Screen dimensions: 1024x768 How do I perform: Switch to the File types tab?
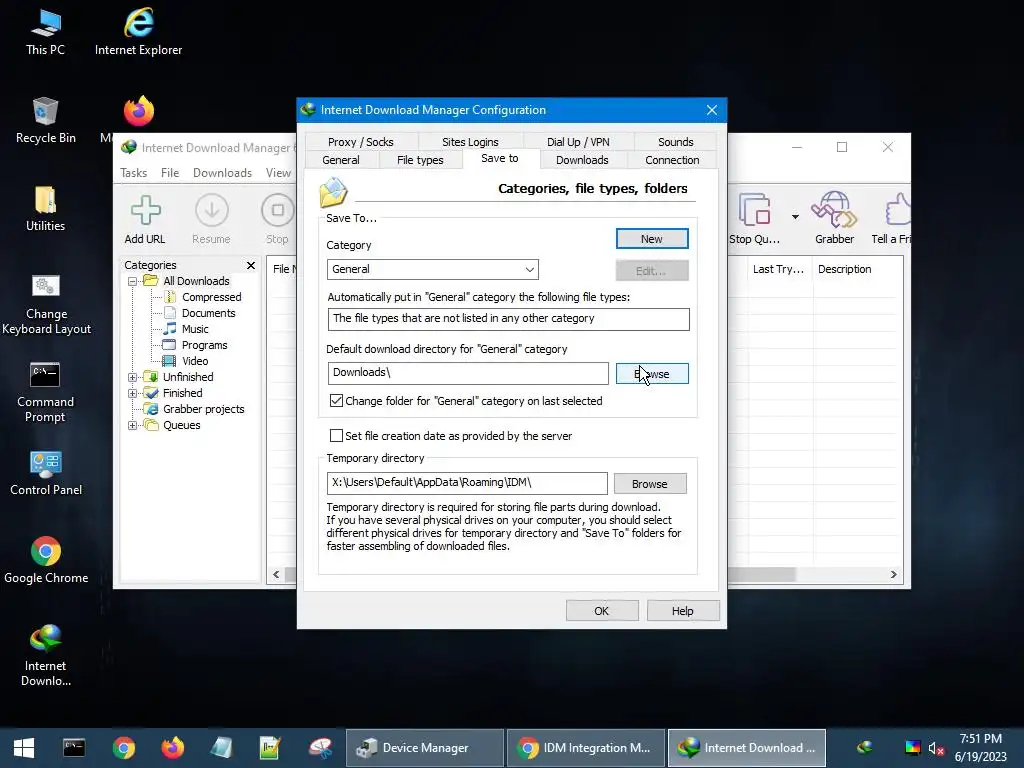point(420,160)
